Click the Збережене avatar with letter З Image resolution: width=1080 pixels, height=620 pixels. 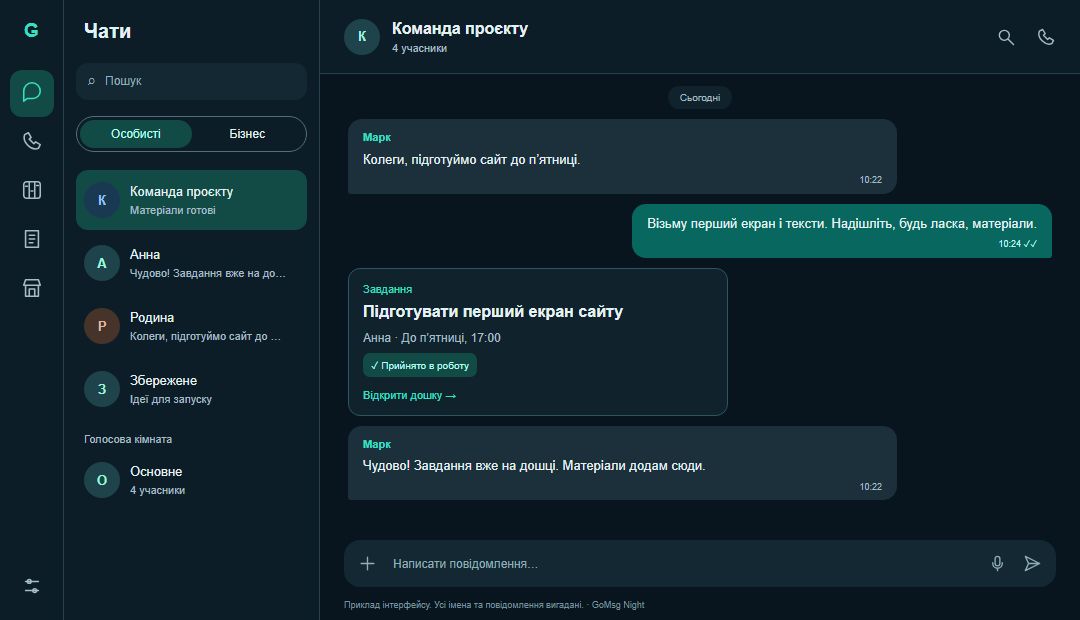pyautogui.click(x=102, y=389)
